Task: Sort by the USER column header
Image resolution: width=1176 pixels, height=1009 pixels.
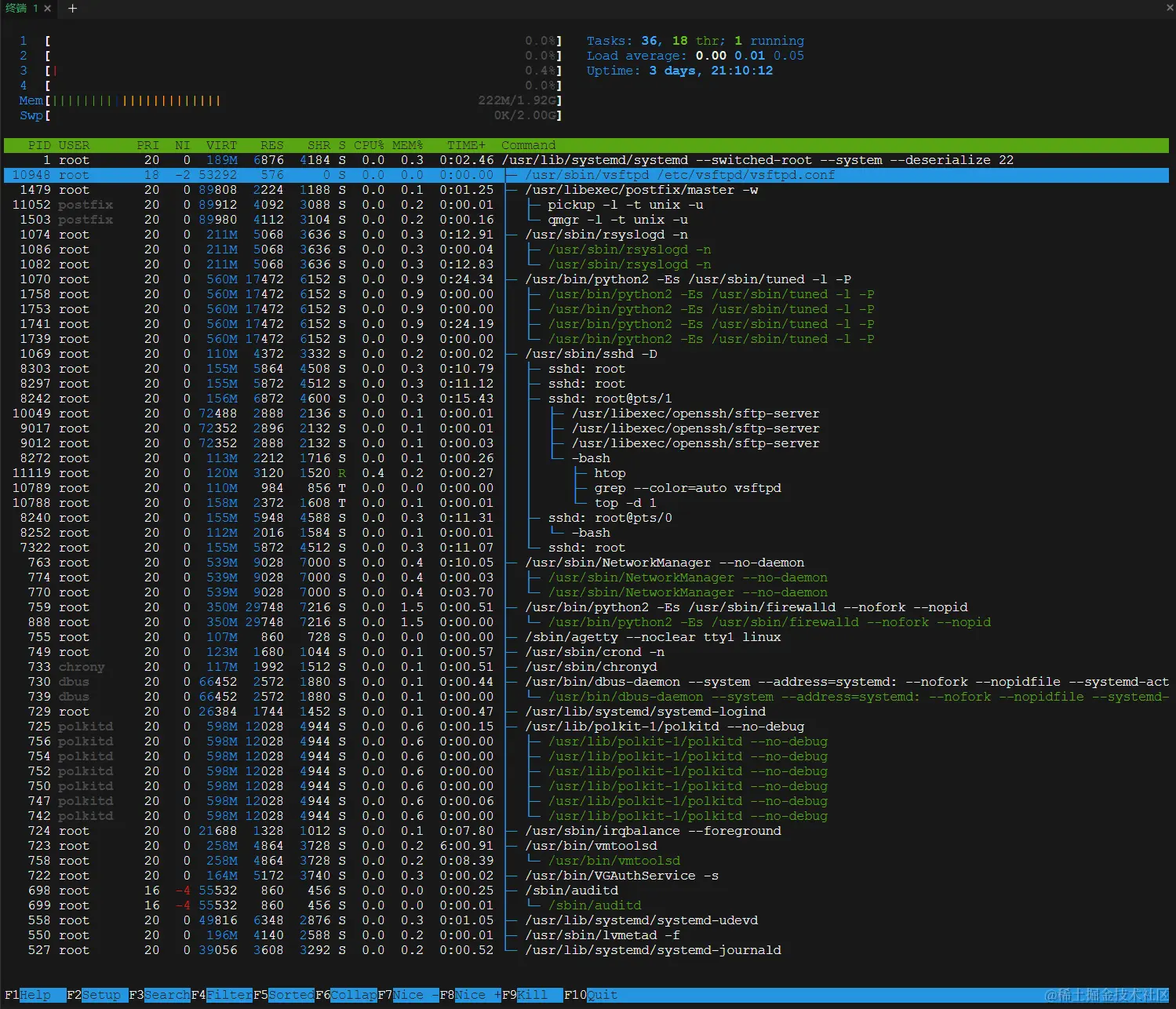Action: (74, 145)
